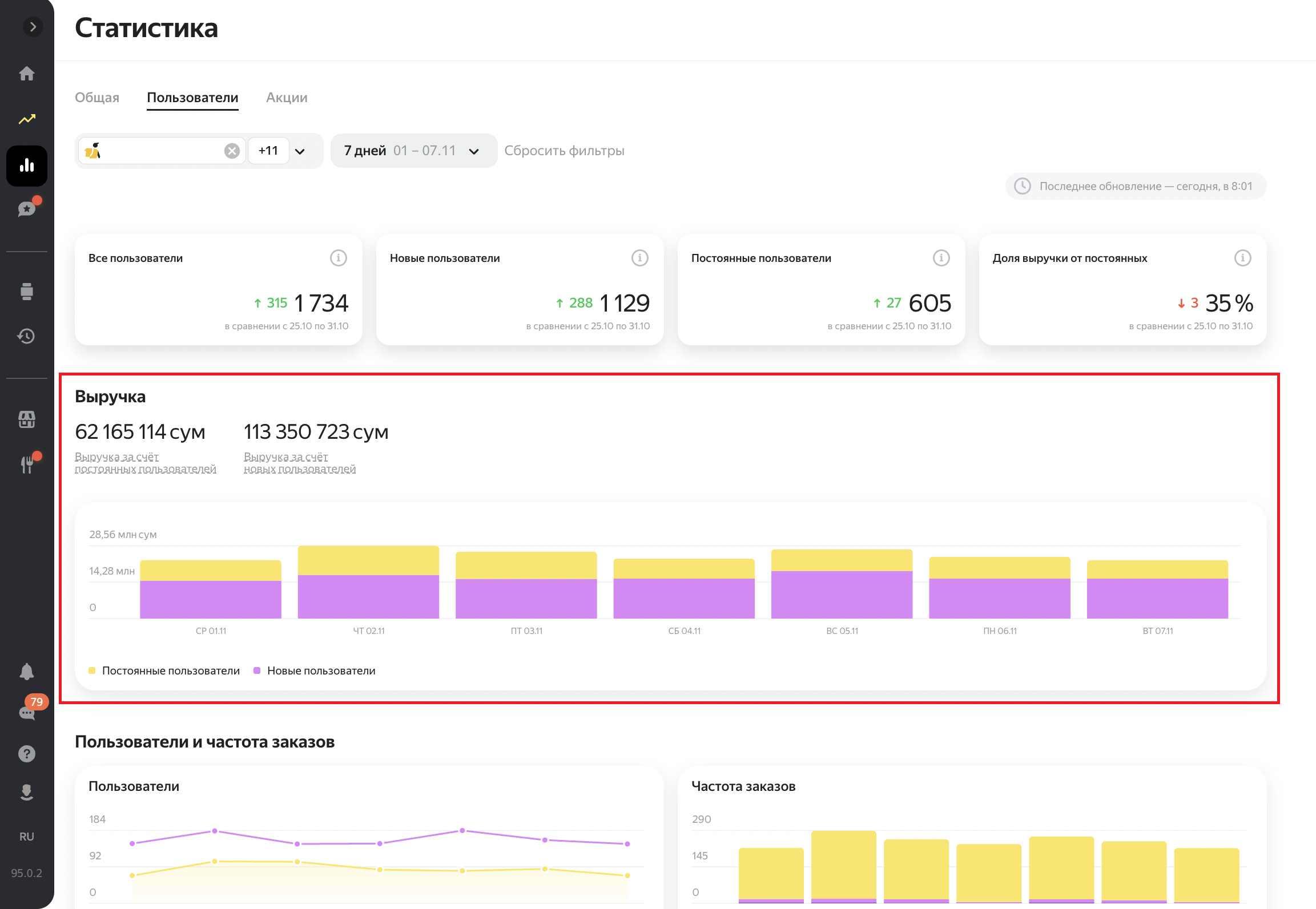Click the yellow trending arrow icon
Viewport: 1316px width, 909px height.
click(x=27, y=119)
